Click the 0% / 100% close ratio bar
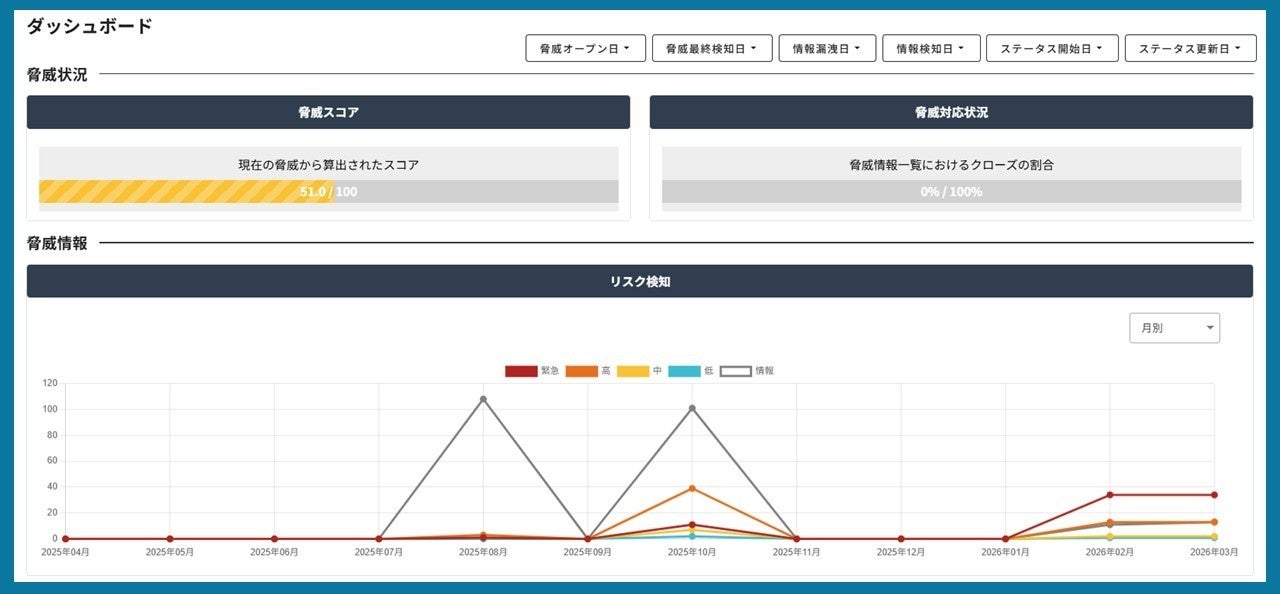The width and height of the screenshot is (1280, 594). [951, 192]
